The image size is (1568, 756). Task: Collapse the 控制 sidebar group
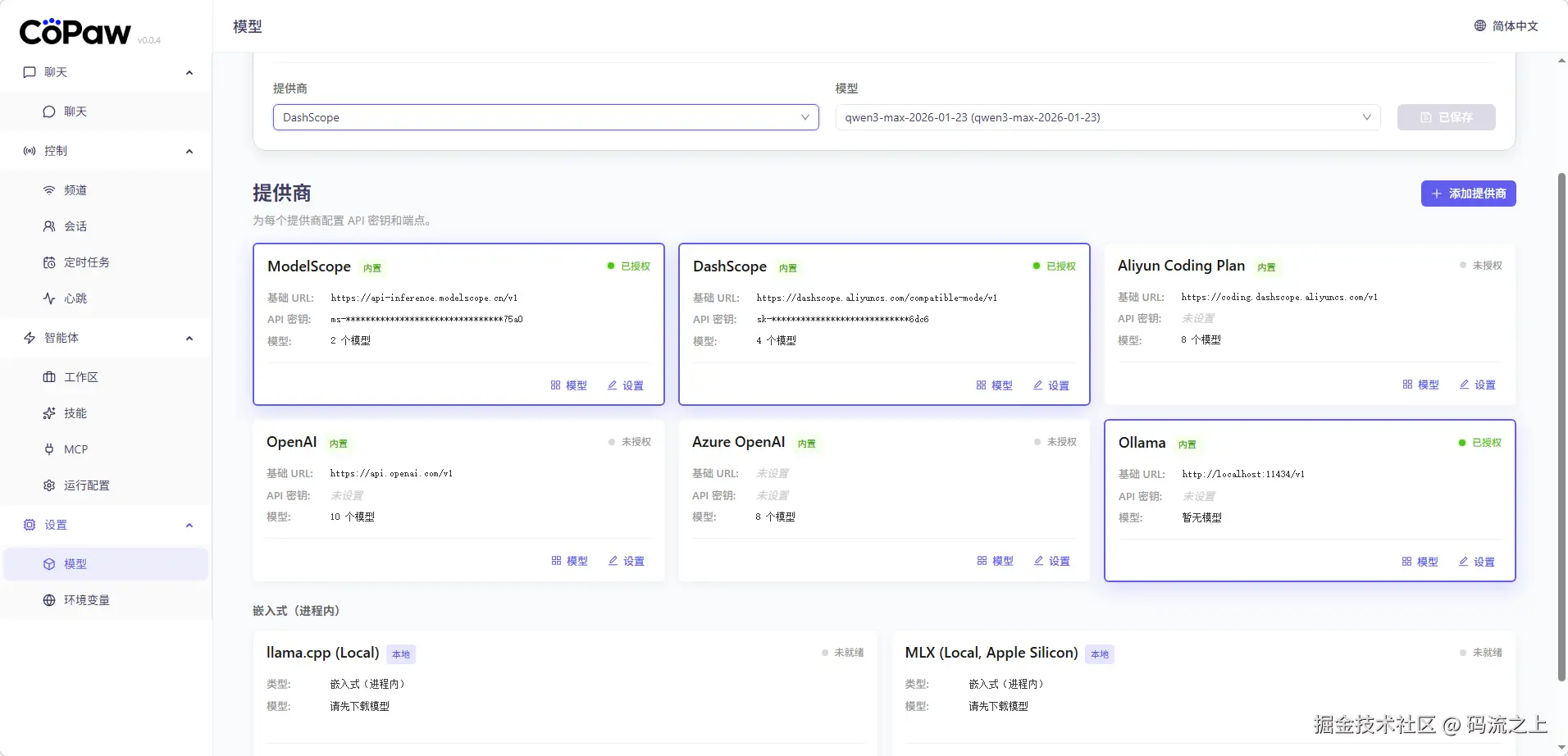189,151
